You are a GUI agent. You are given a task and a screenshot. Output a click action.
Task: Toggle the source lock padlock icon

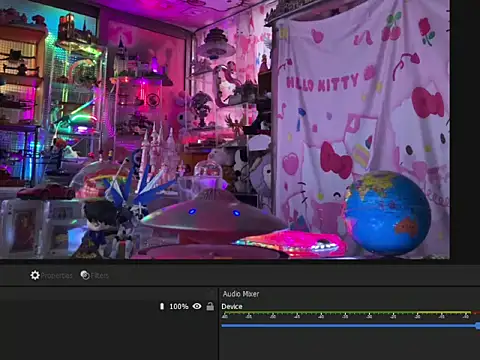210,306
